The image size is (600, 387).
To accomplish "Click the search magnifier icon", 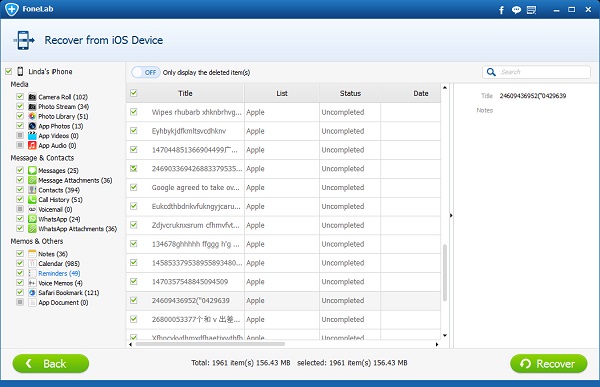I will pyautogui.click(x=491, y=72).
